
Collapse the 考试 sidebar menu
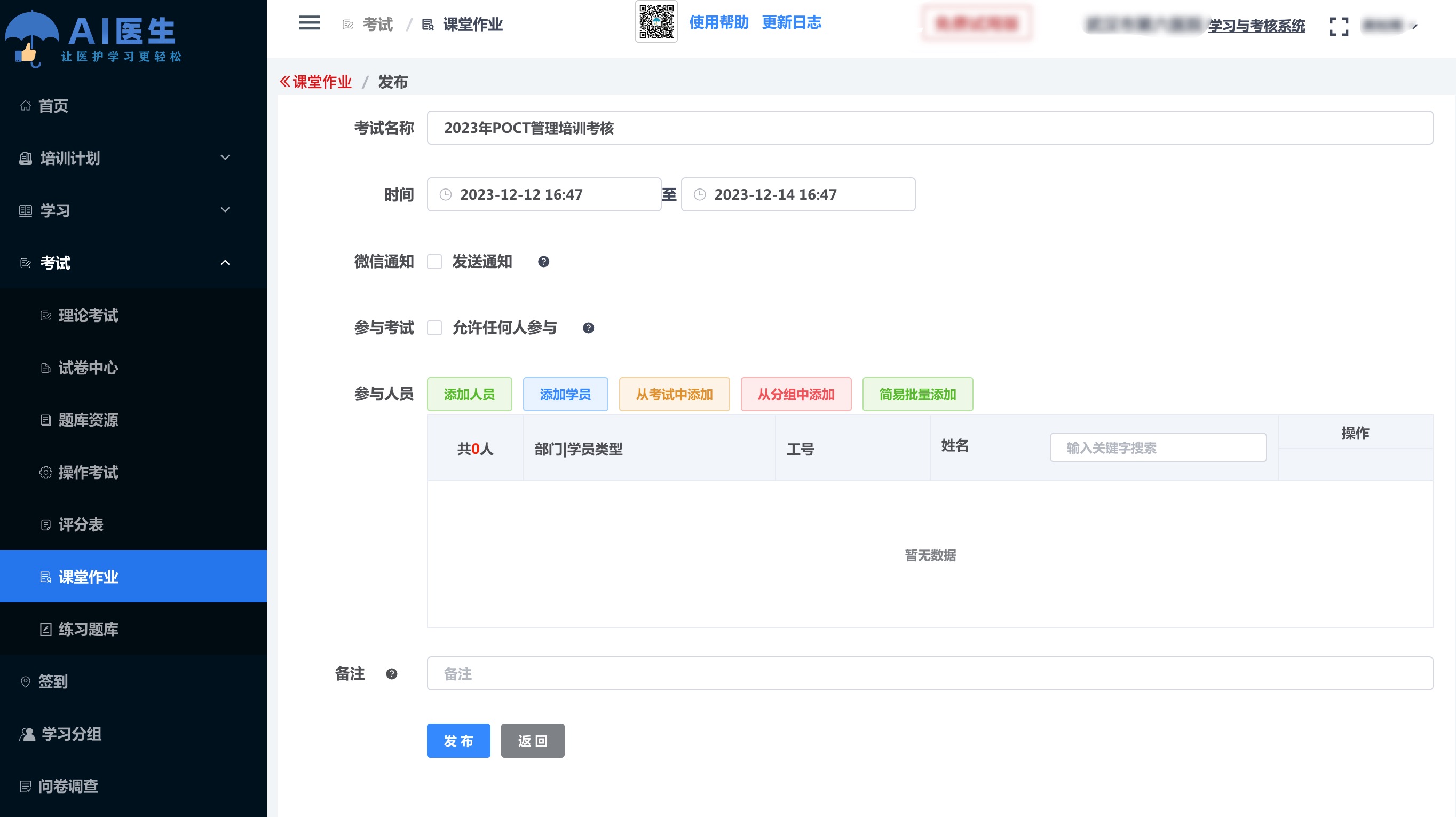(x=133, y=262)
